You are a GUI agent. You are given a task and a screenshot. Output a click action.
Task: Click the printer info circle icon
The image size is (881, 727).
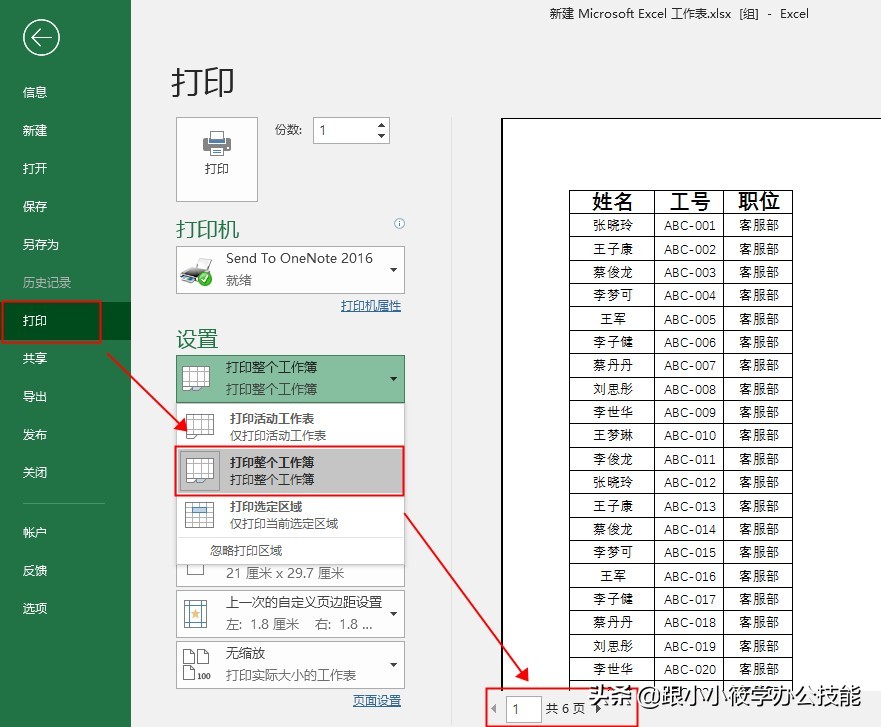pos(399,224)
